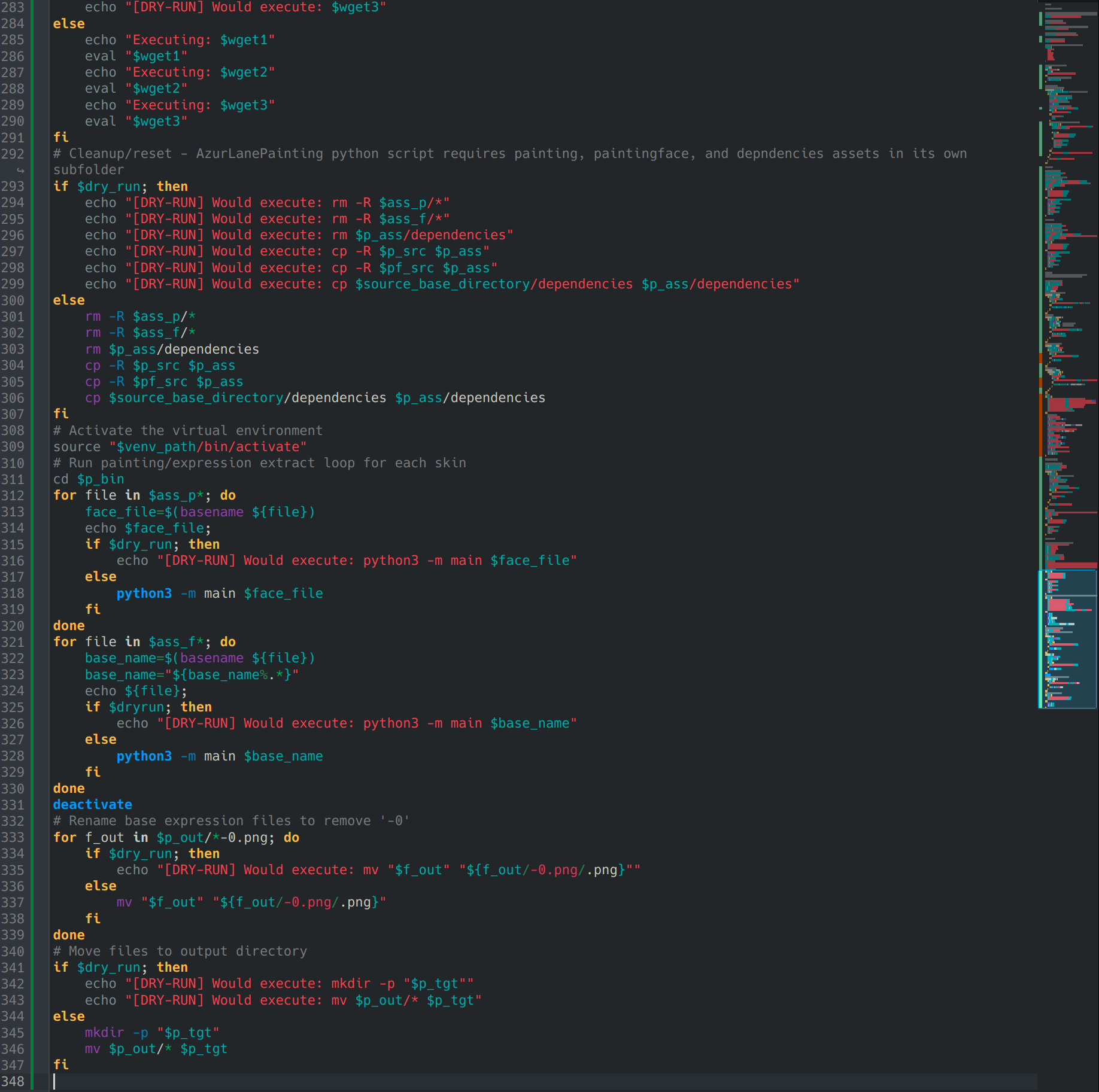Click the '# Activate the virtual environment' comment
This screenshot has height=1092, width=1099.
click(188, 431)
